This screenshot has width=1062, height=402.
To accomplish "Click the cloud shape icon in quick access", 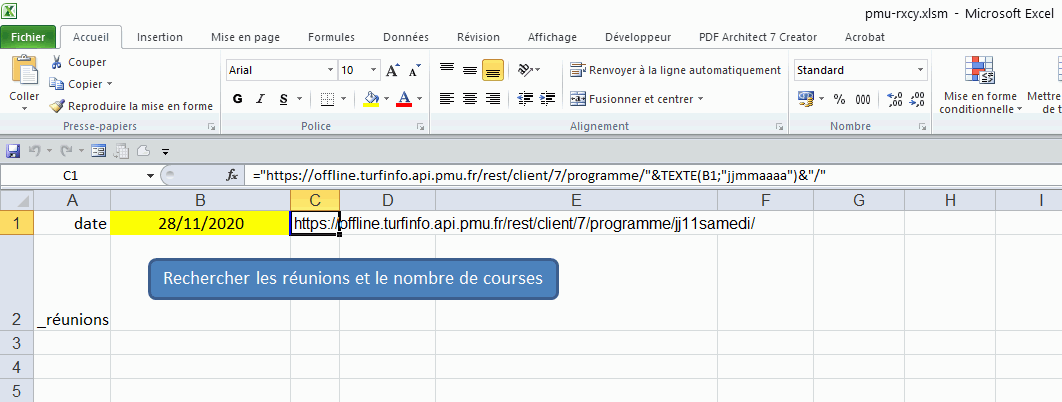I will (x=144, y=150).
